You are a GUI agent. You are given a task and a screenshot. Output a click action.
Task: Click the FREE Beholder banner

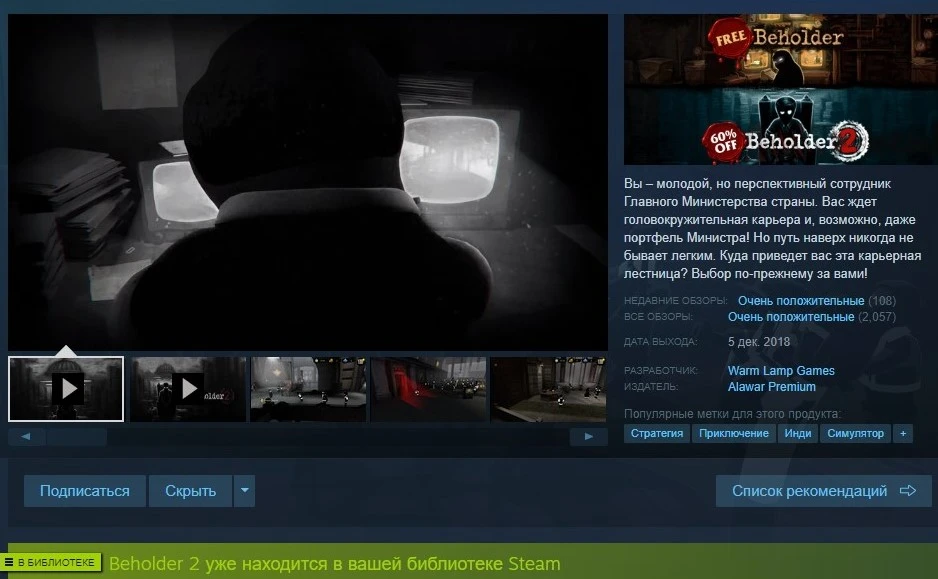pos(781,50)
